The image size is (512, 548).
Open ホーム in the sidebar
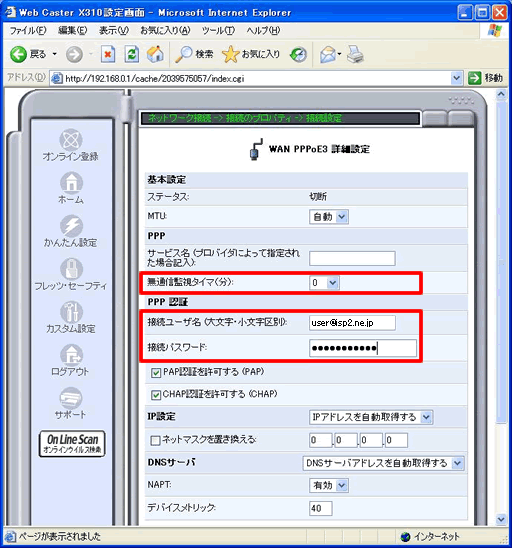[71, 188]
